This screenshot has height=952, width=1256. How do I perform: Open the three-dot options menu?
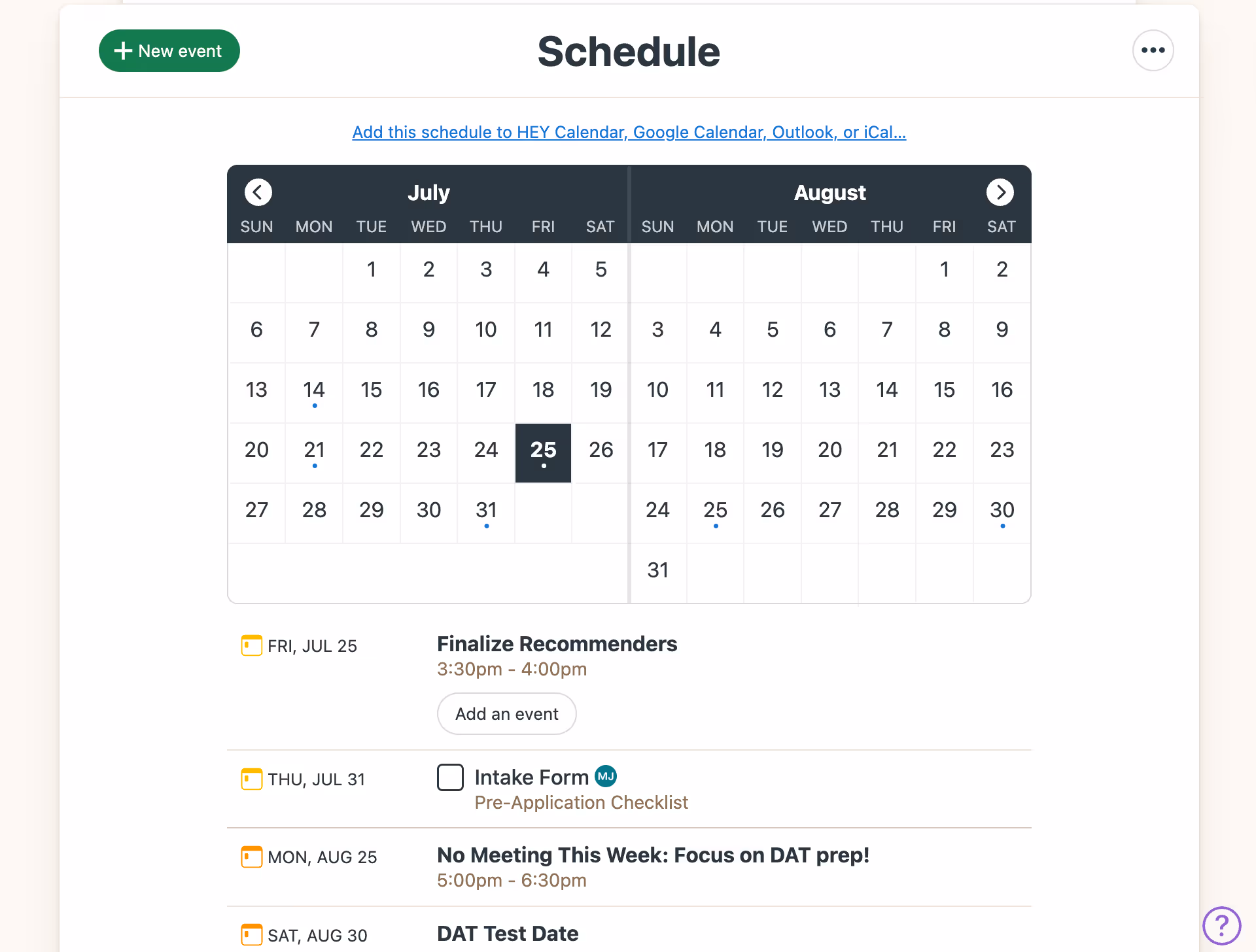1153,50
